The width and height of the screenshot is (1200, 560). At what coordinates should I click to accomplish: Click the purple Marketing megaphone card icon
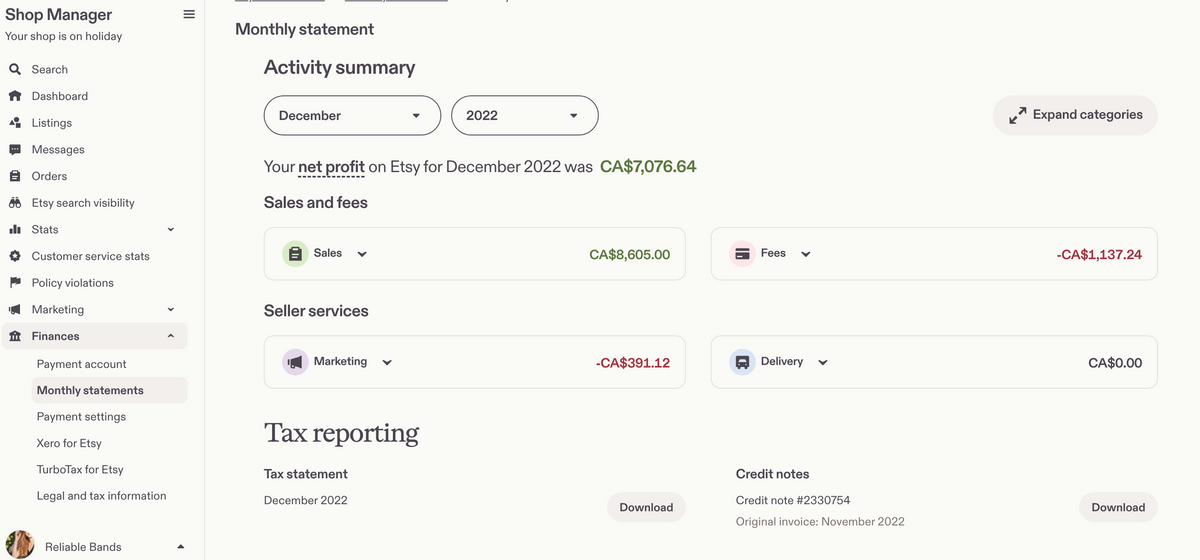coord(294,362)
